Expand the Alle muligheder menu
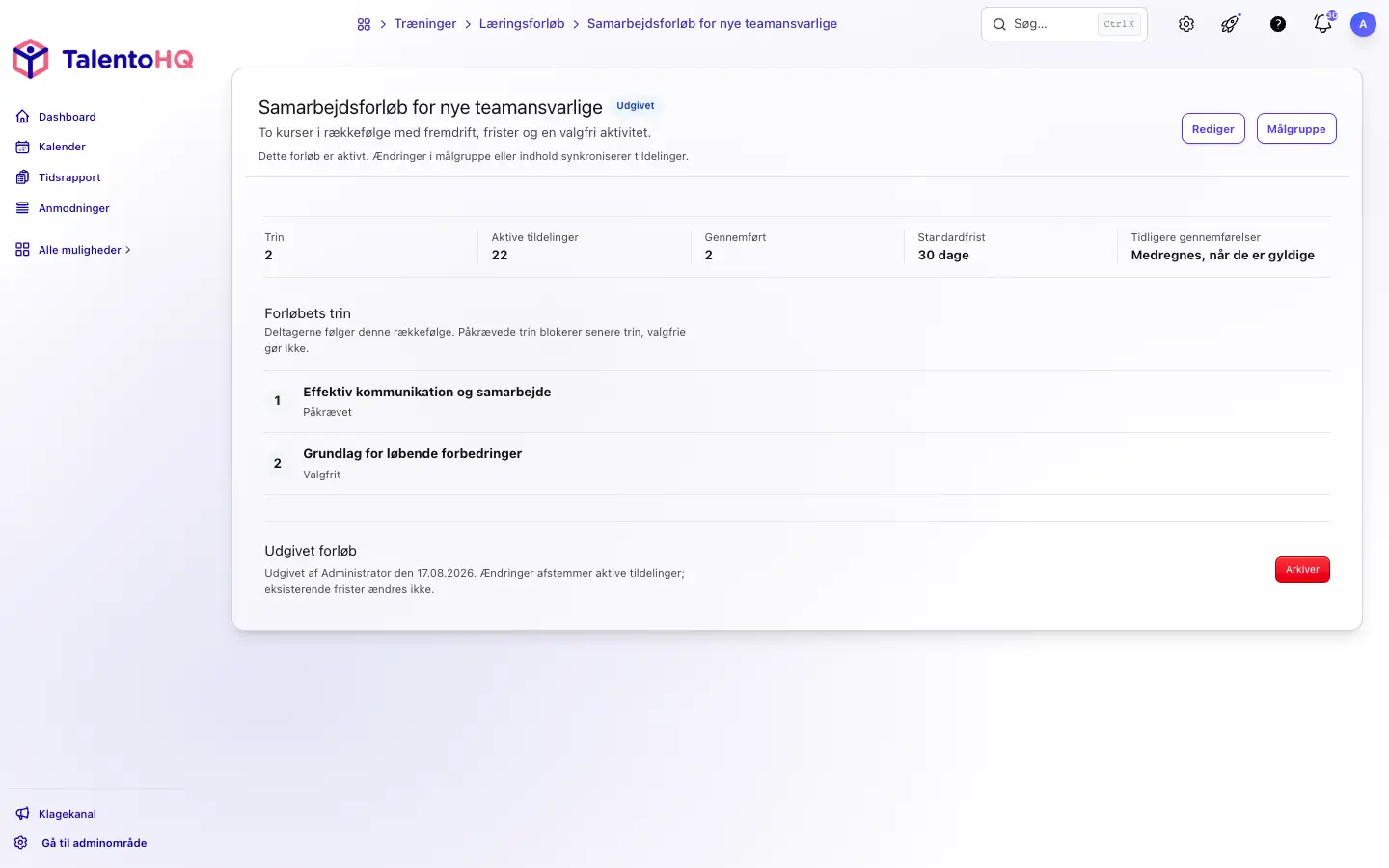This screenshot has width=1389, height=868. (x=73, y=250)
